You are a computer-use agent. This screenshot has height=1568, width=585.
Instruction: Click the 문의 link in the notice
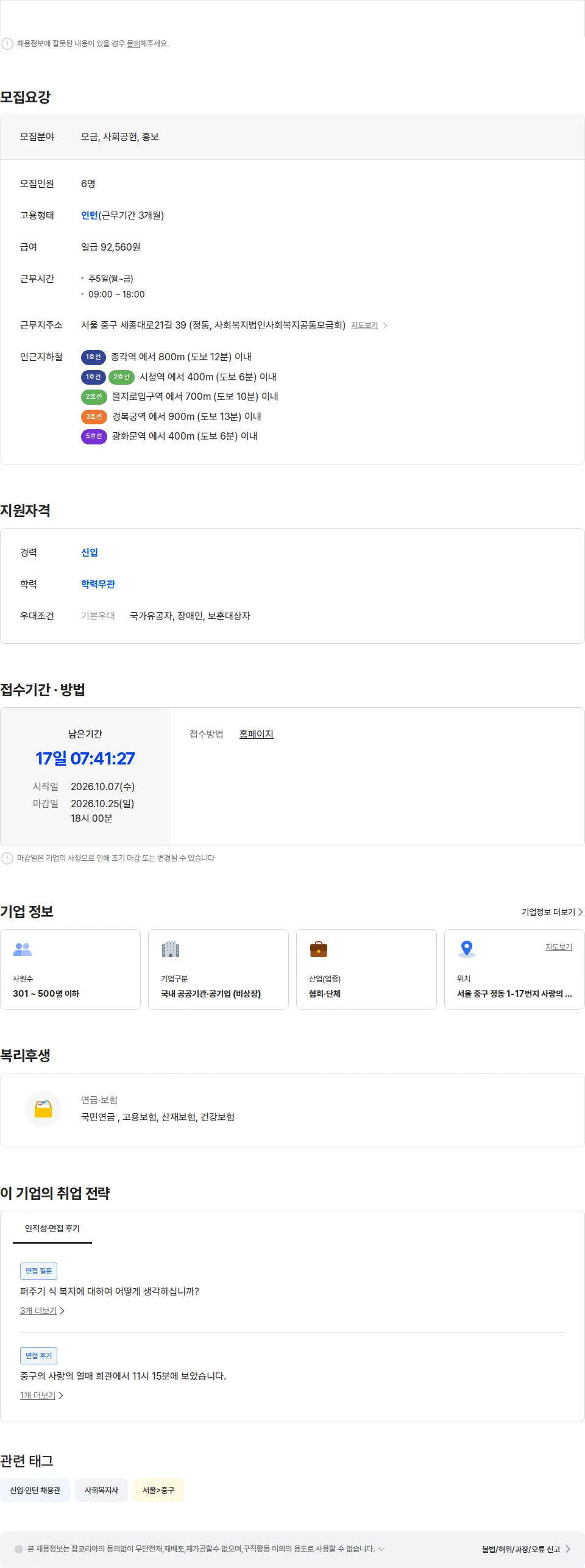133,44
